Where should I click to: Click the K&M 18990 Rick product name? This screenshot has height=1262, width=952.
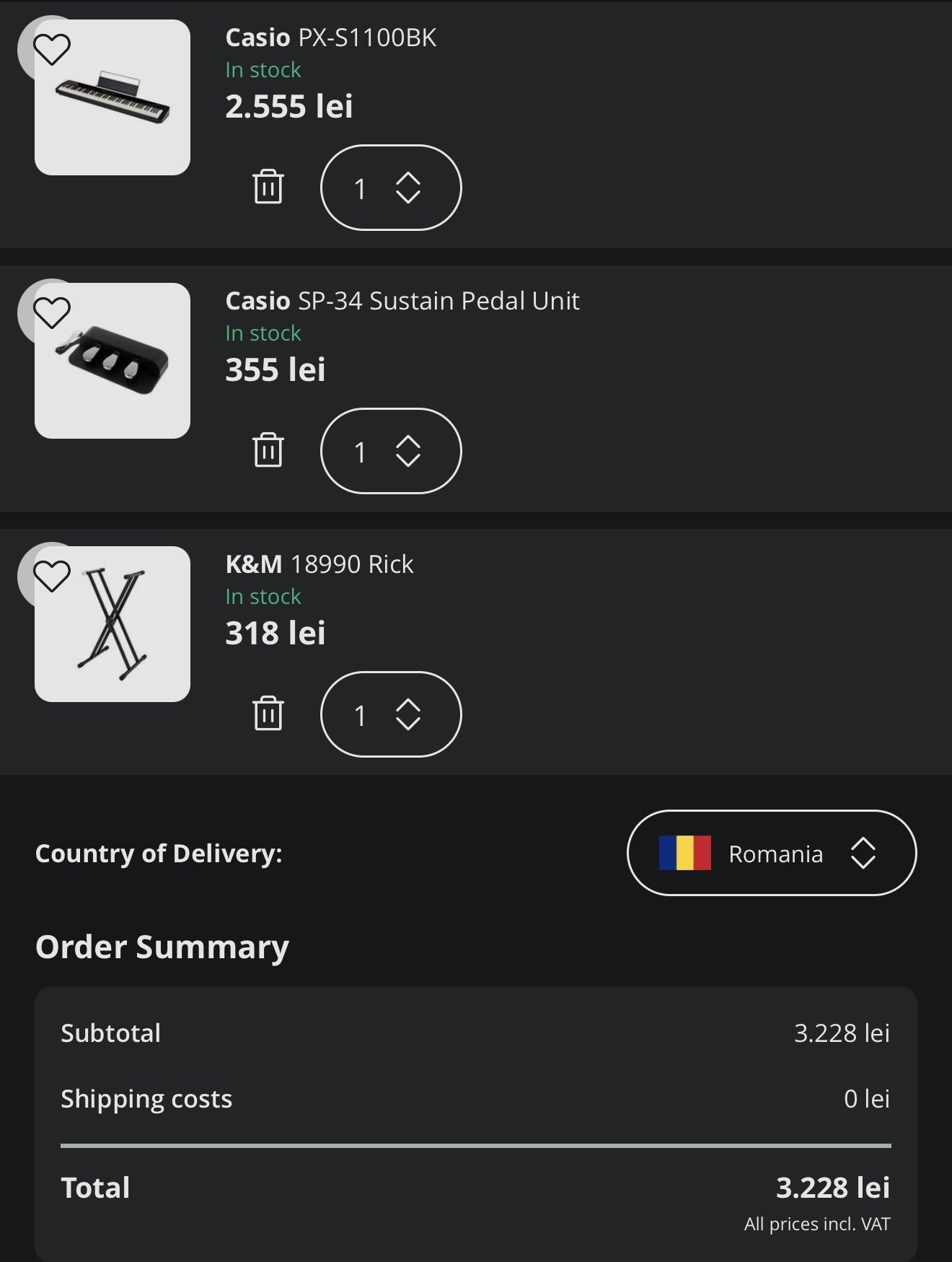[x=319, y=564]
